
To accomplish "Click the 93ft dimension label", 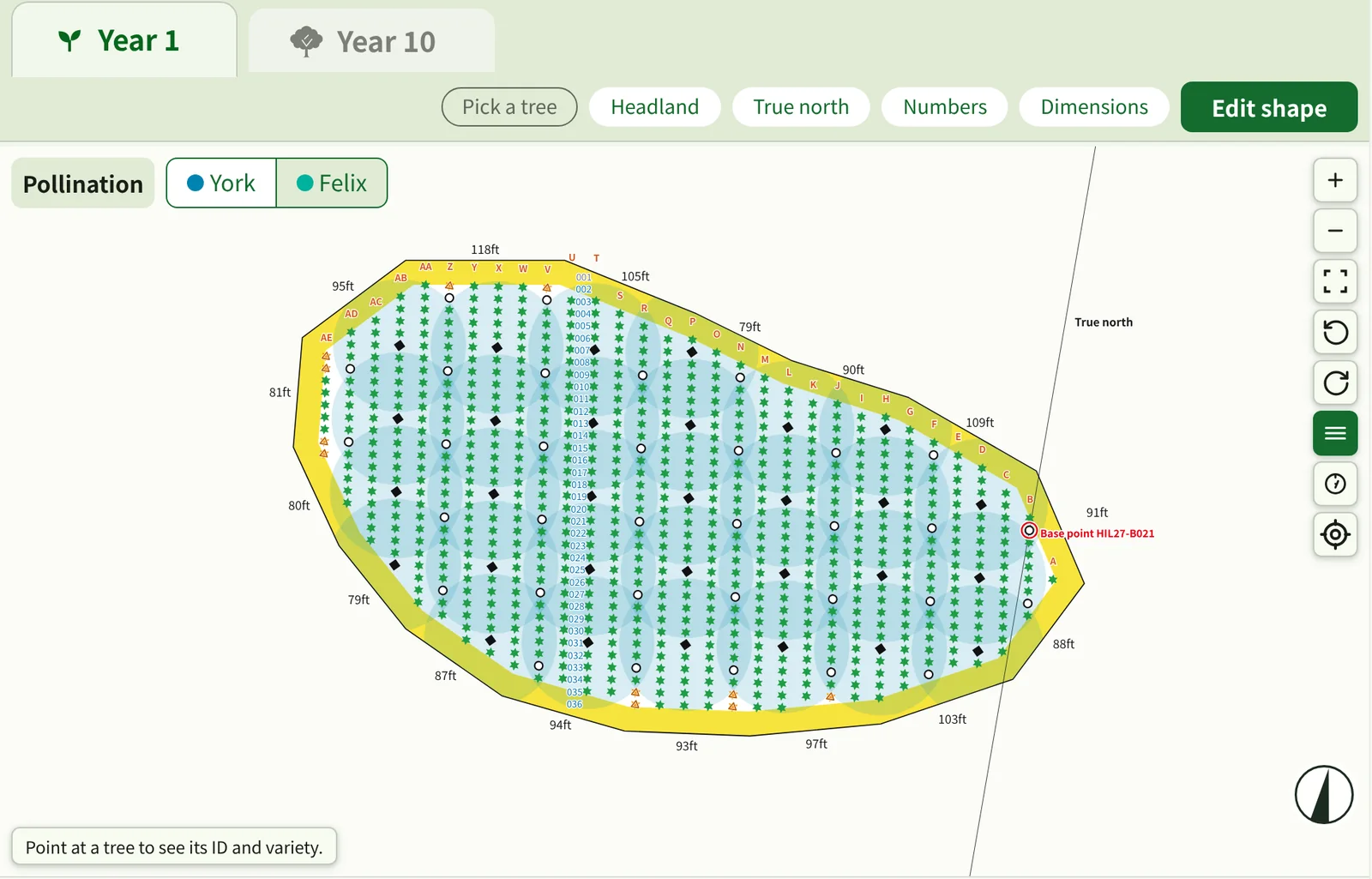I will click(686, 746).
